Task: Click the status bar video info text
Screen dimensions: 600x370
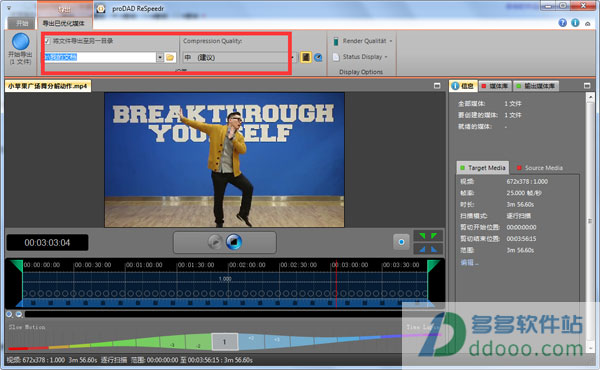Action: tap(129, 360)
